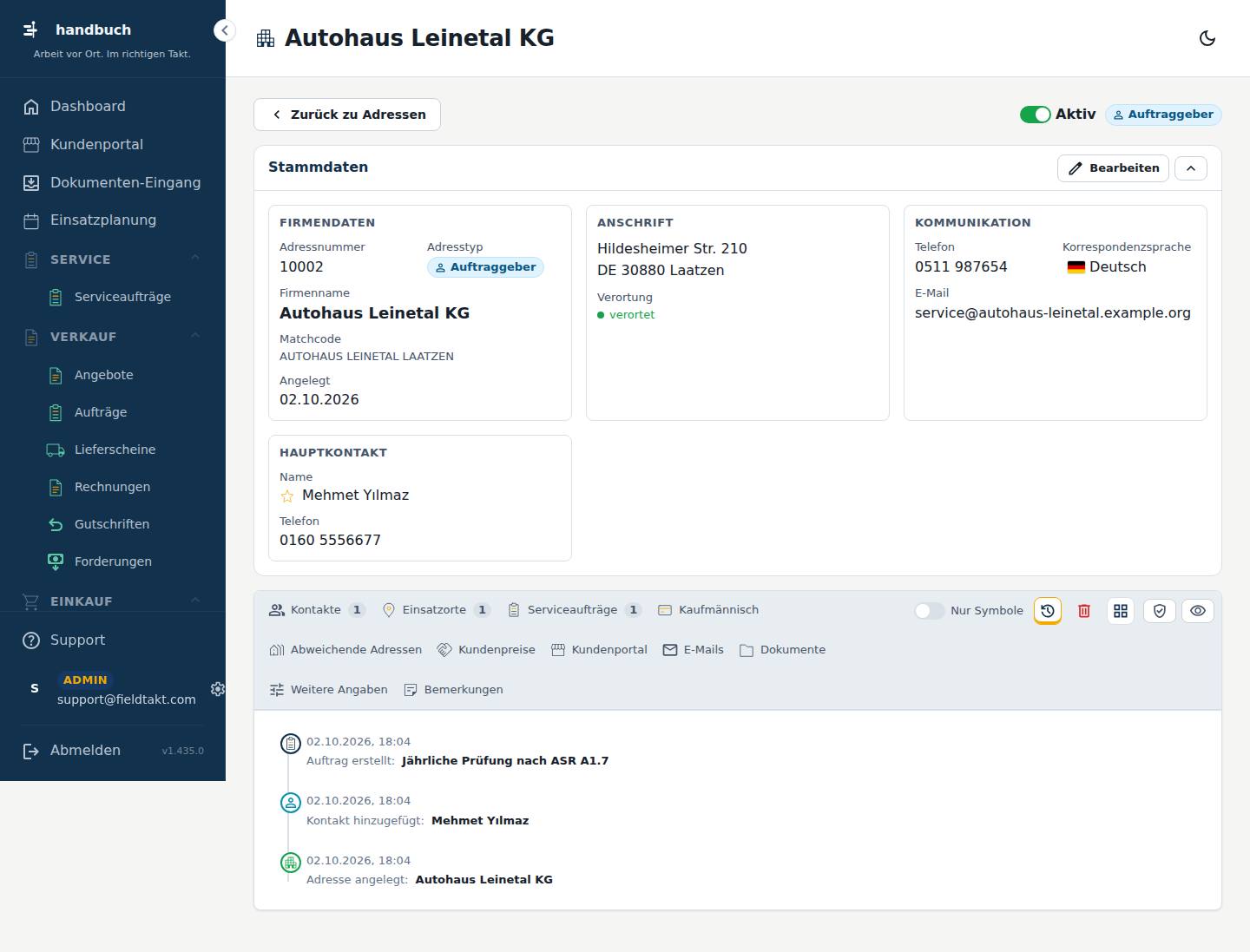The image size is (1250, 952).
Task: Open the E-Mails tab
Action: point(693,650)
